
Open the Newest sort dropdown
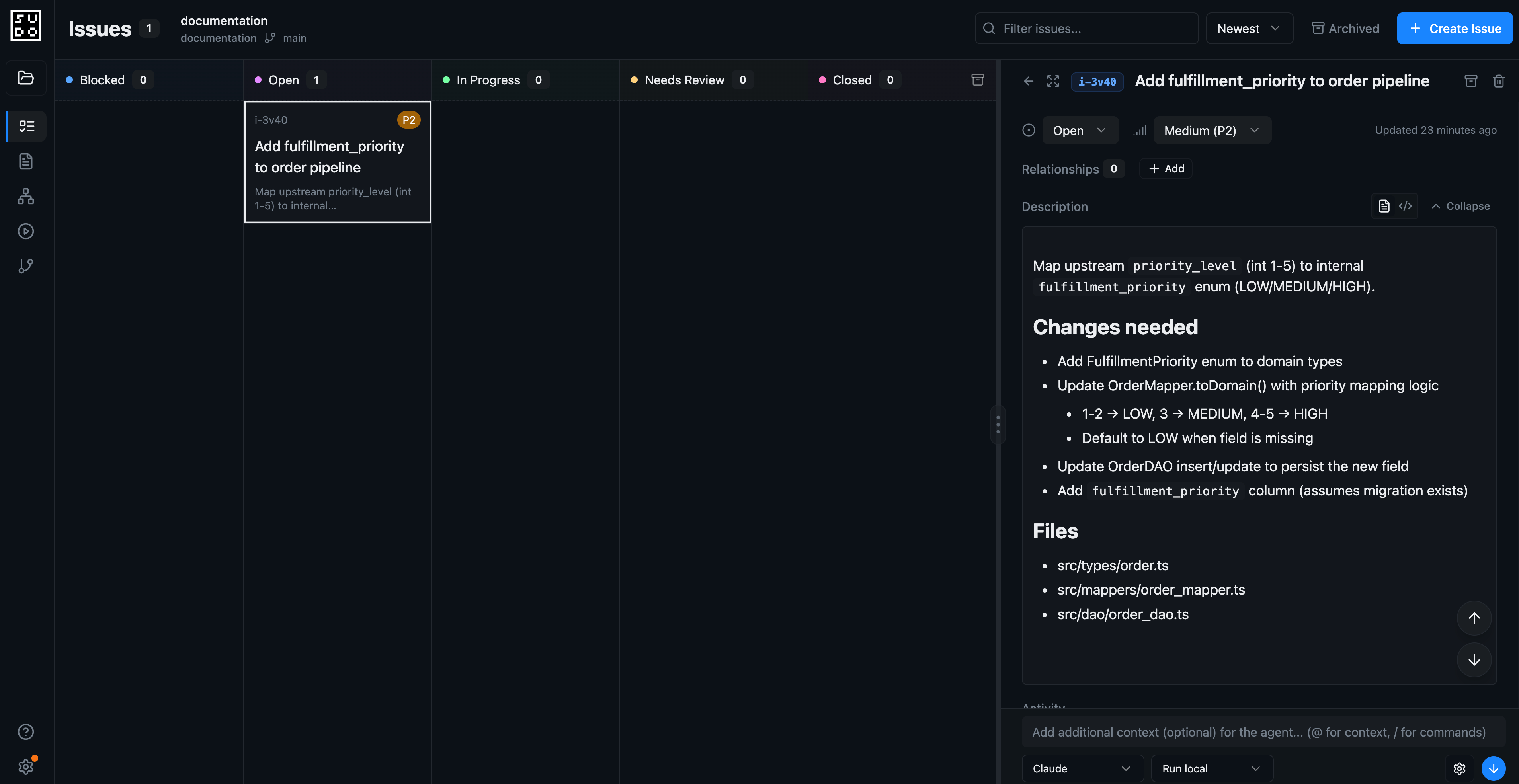coord(1250,28)
